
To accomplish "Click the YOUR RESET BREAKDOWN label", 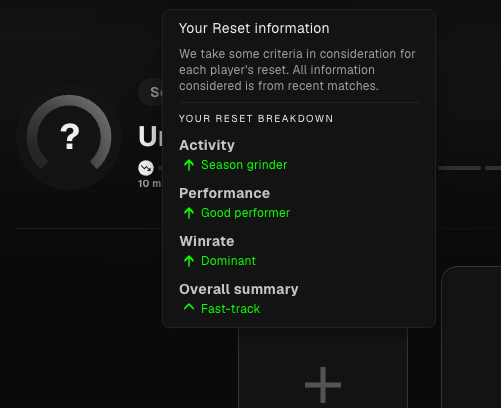I will [256, 119].
